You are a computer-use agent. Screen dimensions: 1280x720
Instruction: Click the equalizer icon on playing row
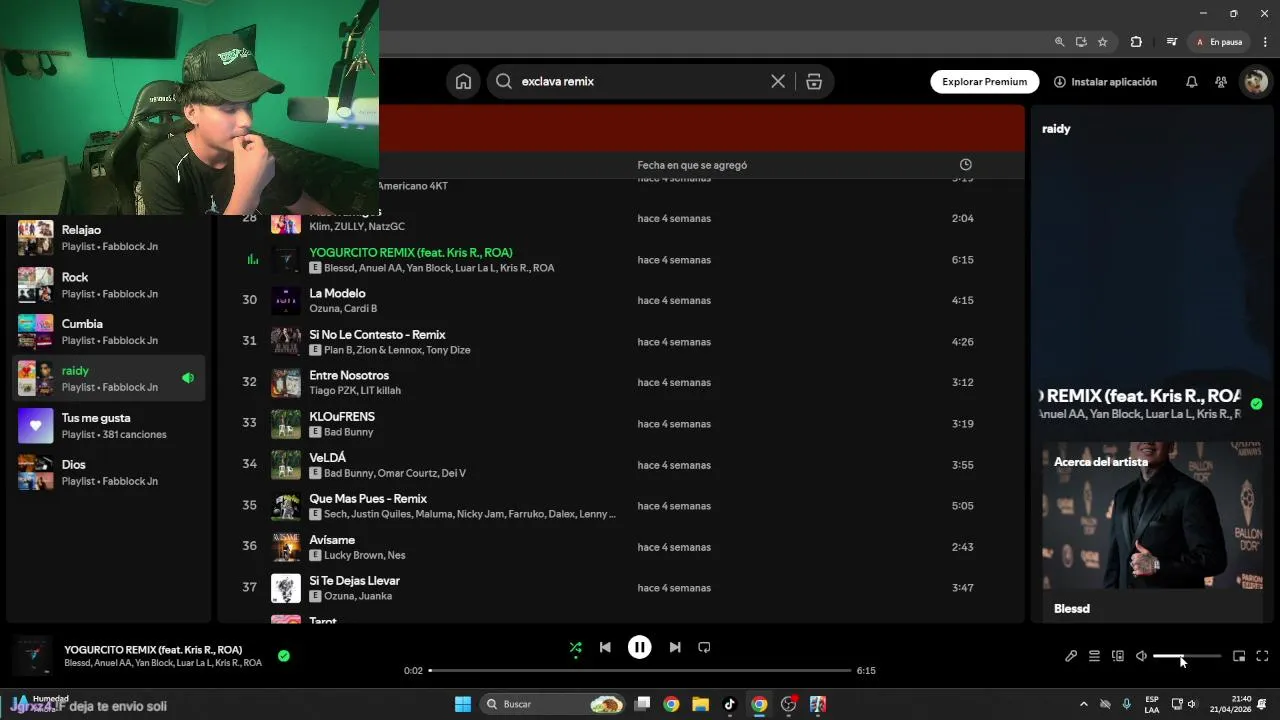(252, 260)
